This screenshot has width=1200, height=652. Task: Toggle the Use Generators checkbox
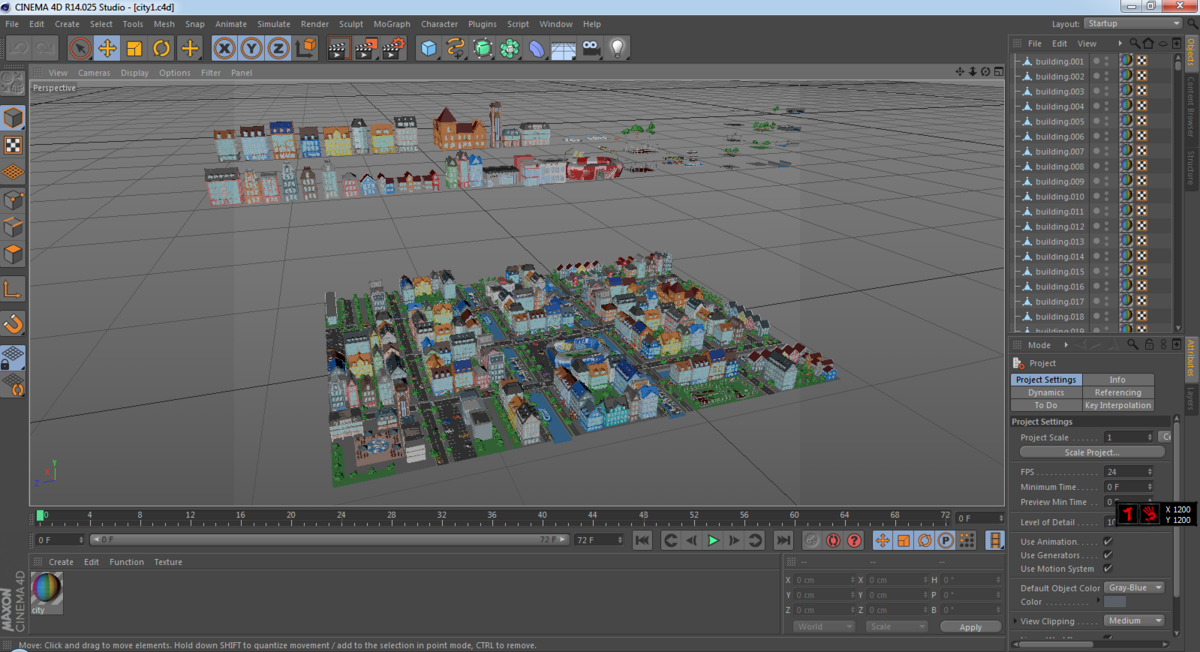1107,555
